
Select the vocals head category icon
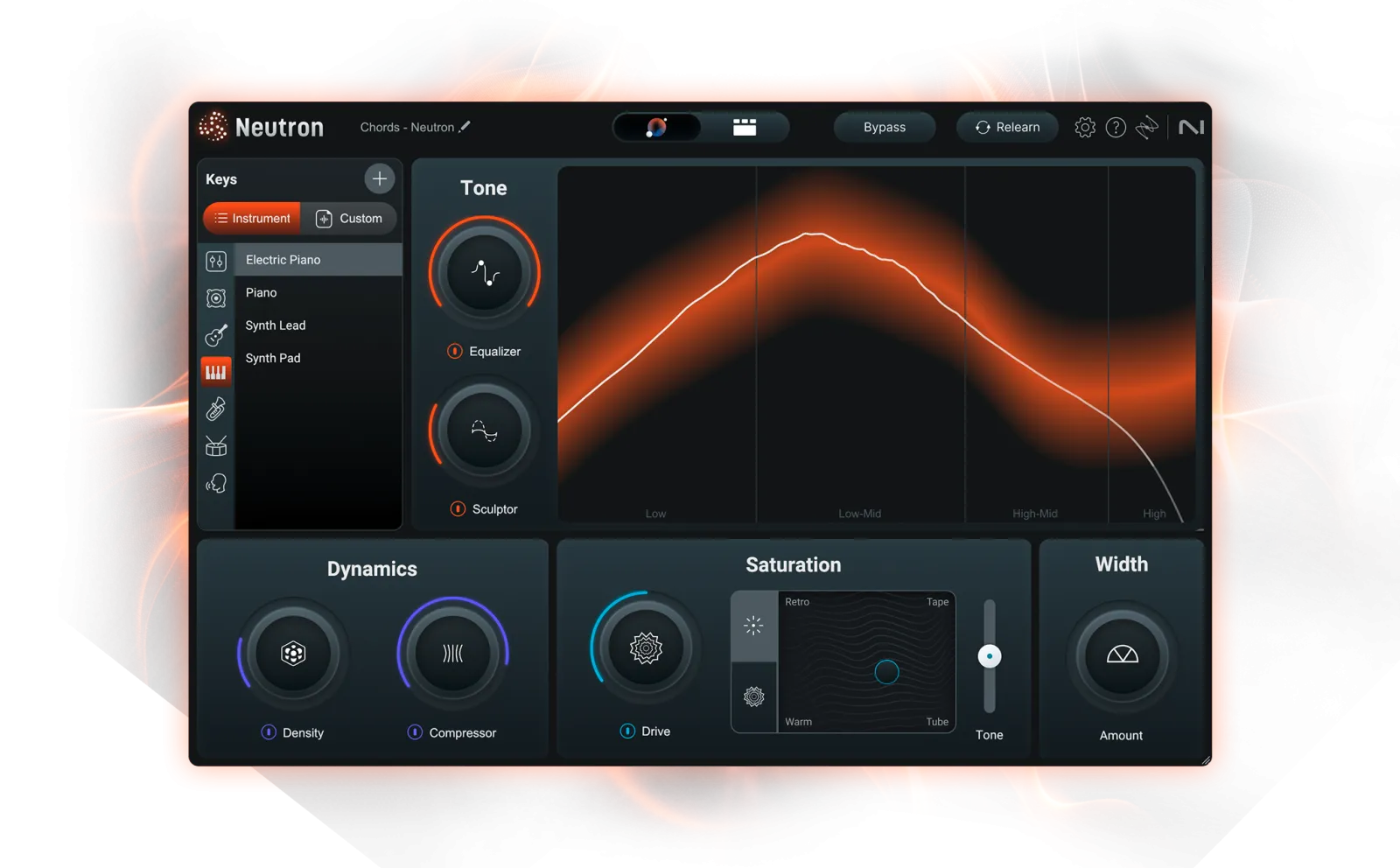point(216,483)
